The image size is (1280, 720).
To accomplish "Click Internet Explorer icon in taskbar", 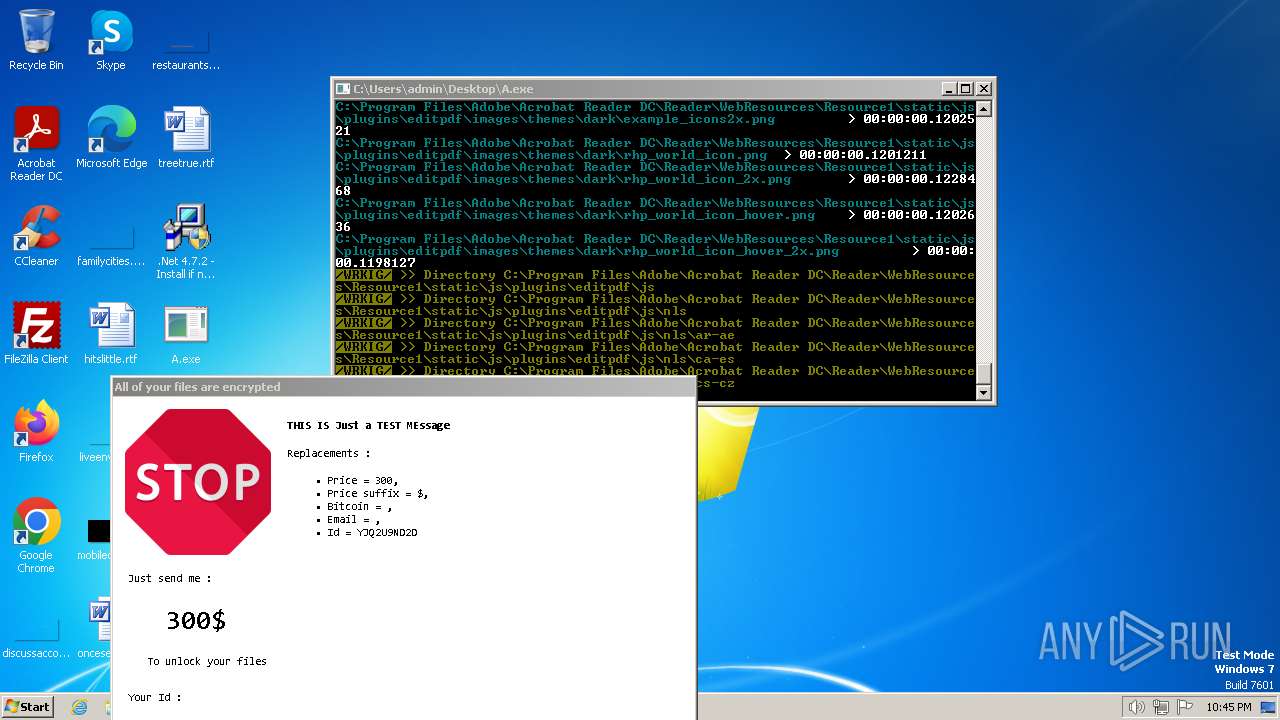I will [x=80, y=707].
